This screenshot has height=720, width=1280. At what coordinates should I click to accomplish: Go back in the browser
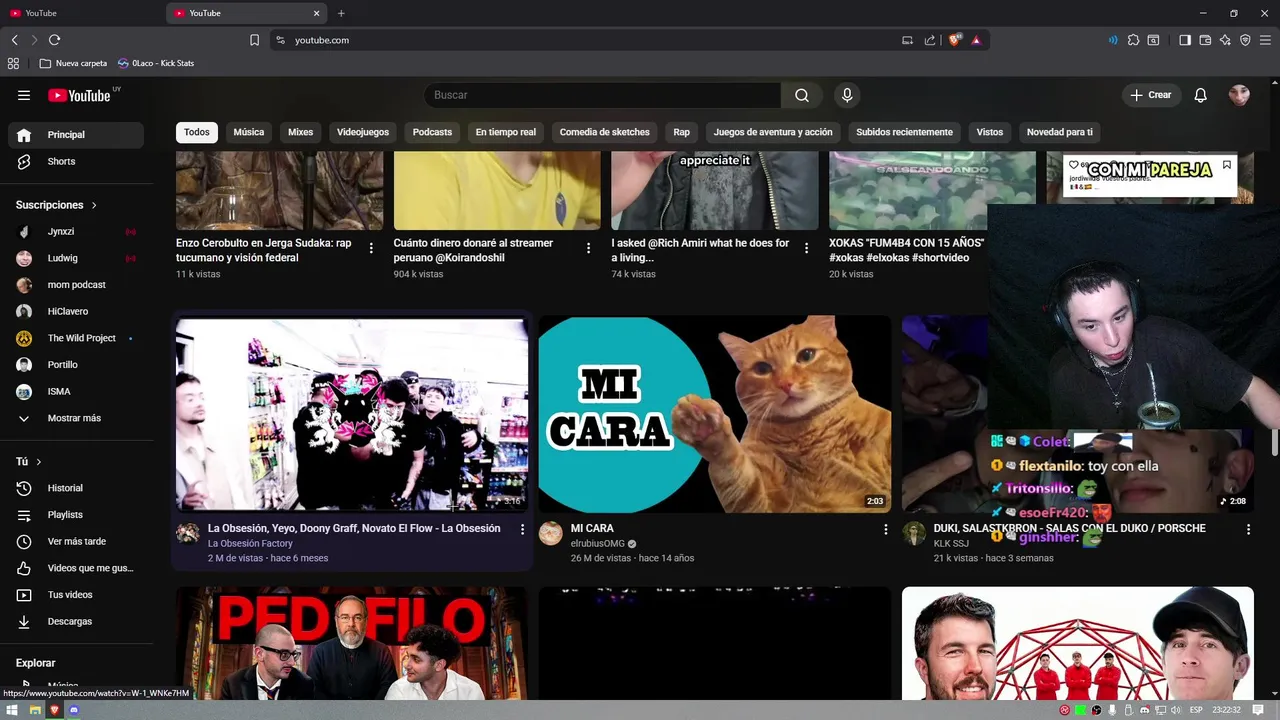15,40
